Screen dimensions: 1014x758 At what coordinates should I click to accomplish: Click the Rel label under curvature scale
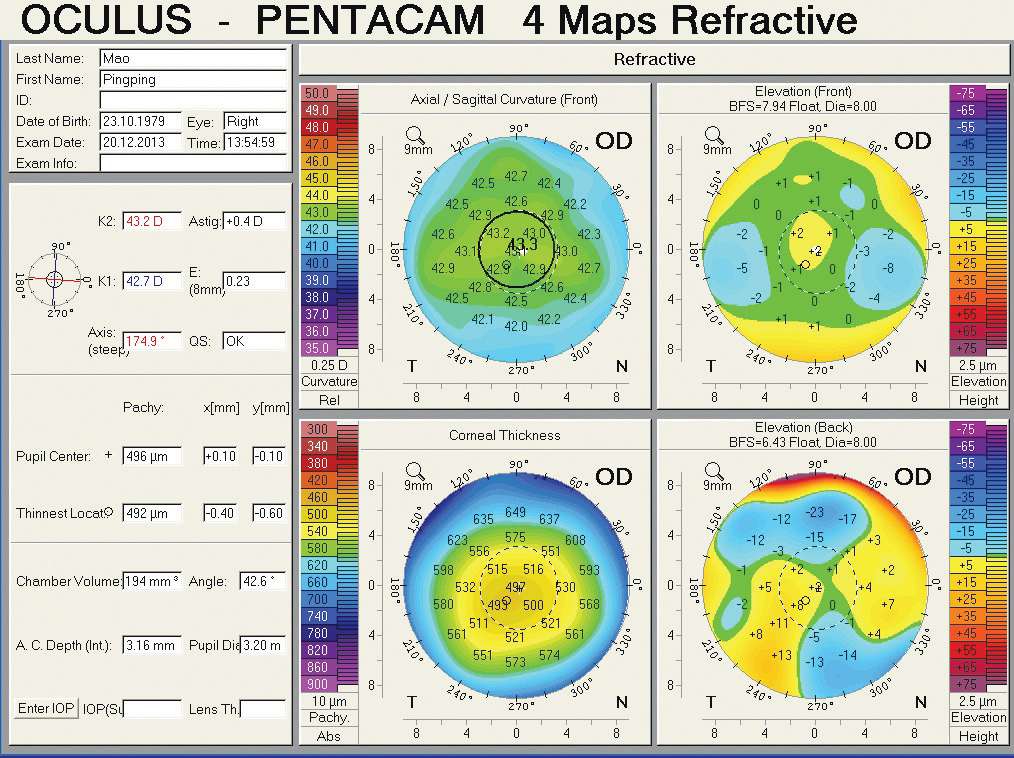[329, 400]
